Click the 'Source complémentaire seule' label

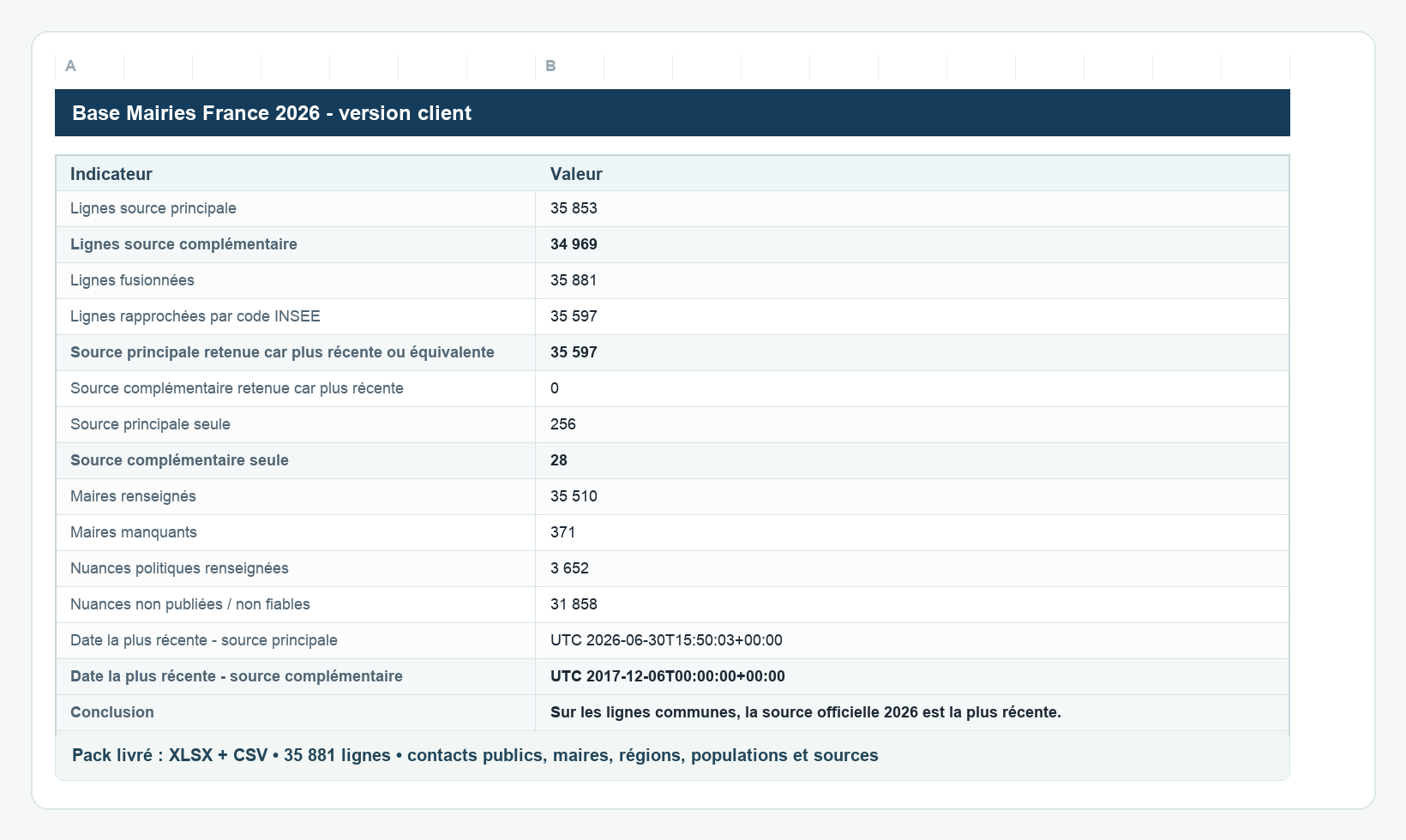[x=296, y=461]
